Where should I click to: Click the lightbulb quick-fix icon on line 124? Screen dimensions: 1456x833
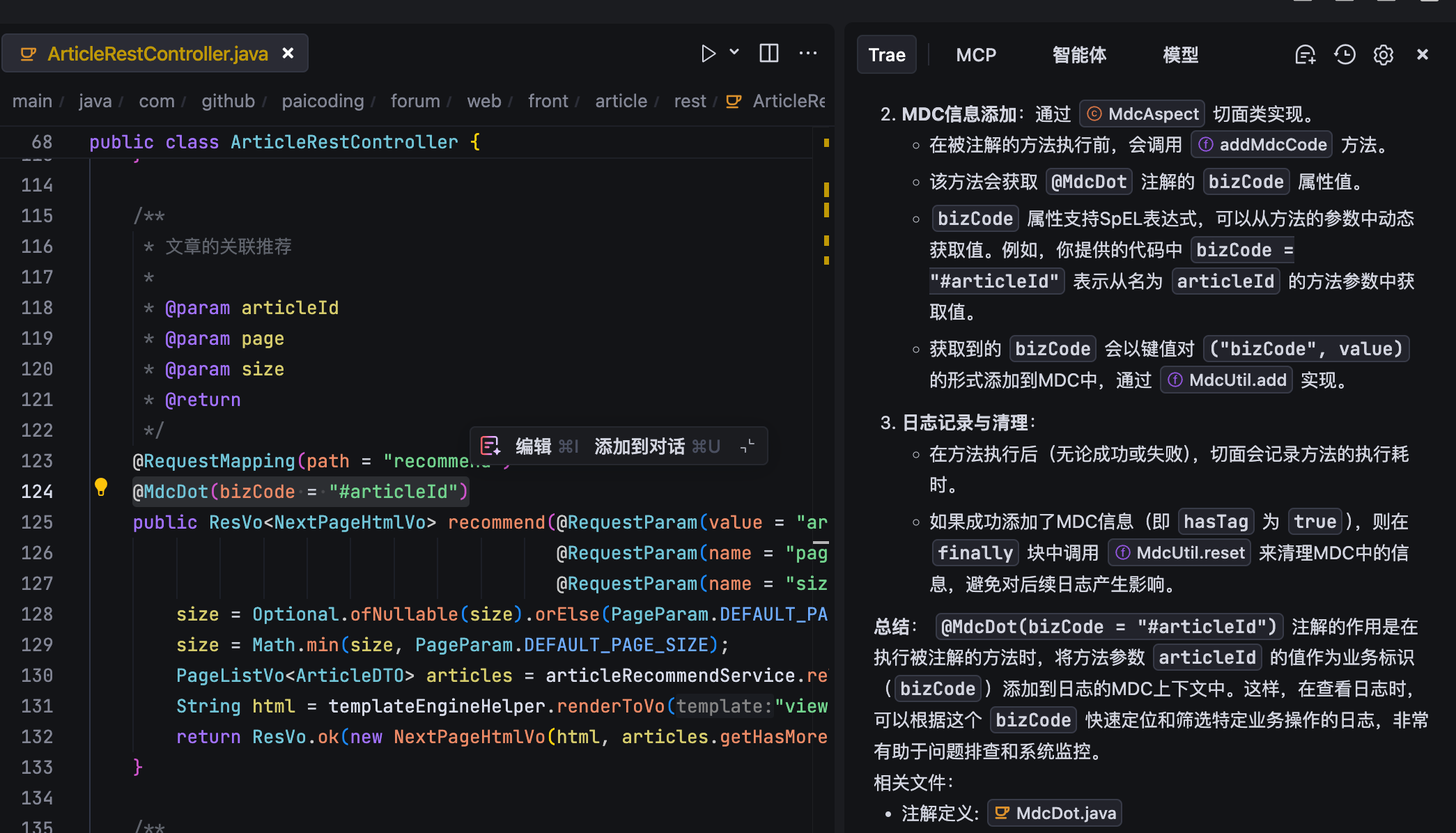point(101,487)
